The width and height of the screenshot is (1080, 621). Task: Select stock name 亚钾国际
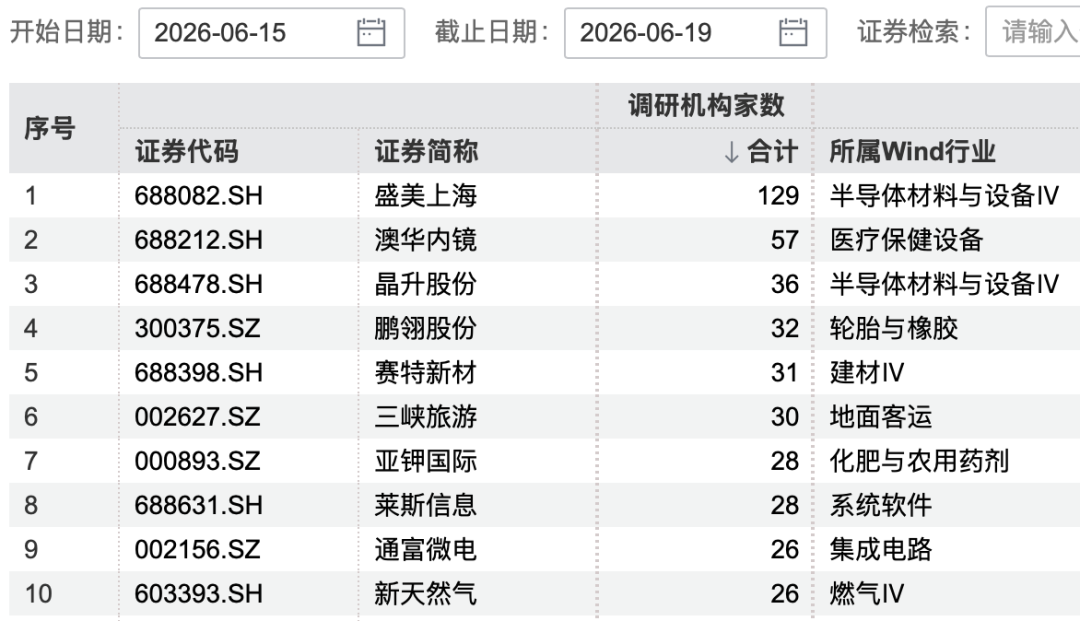point(426,461)
